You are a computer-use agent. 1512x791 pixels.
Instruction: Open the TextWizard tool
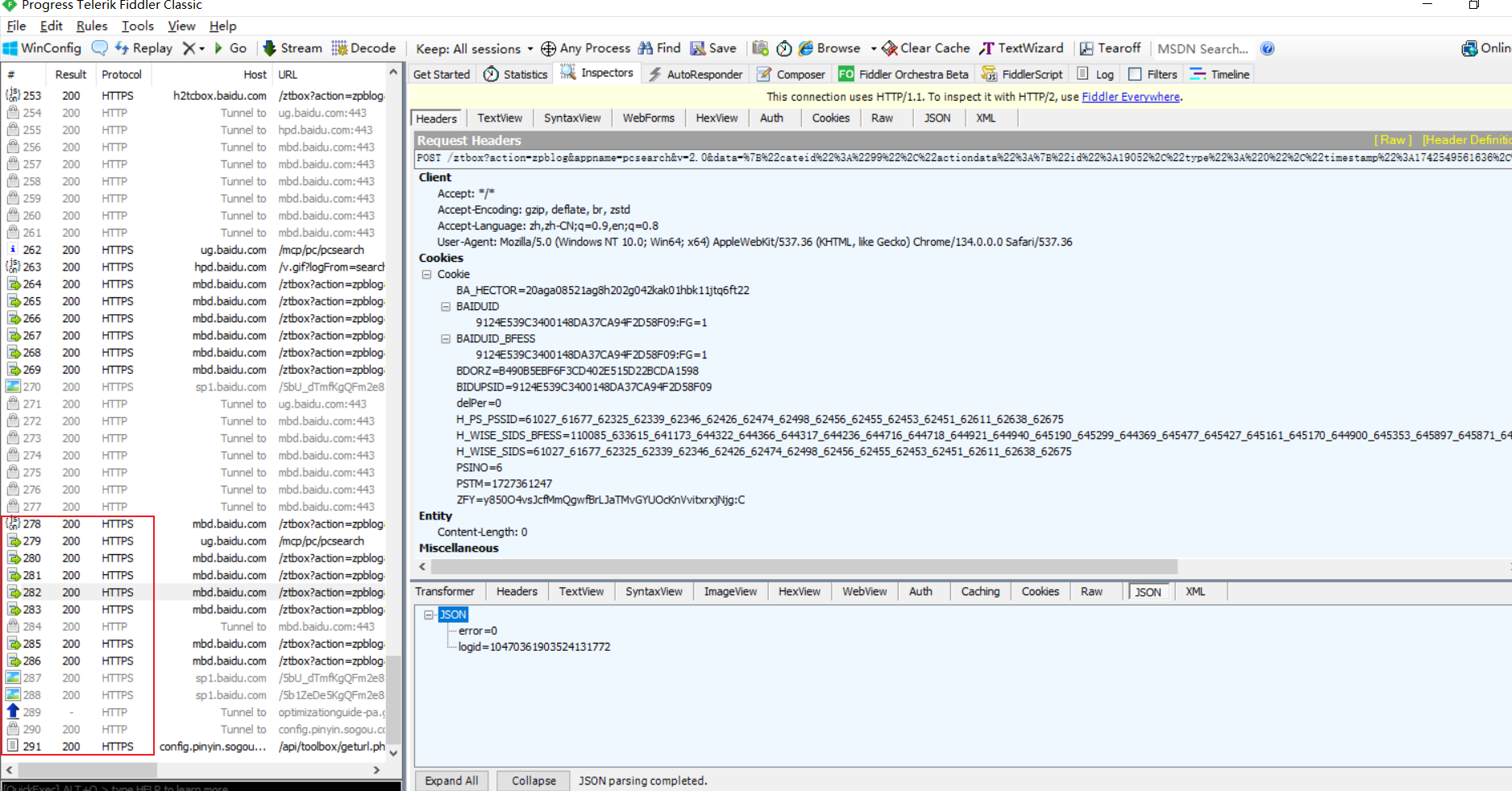click(1021, 48)
